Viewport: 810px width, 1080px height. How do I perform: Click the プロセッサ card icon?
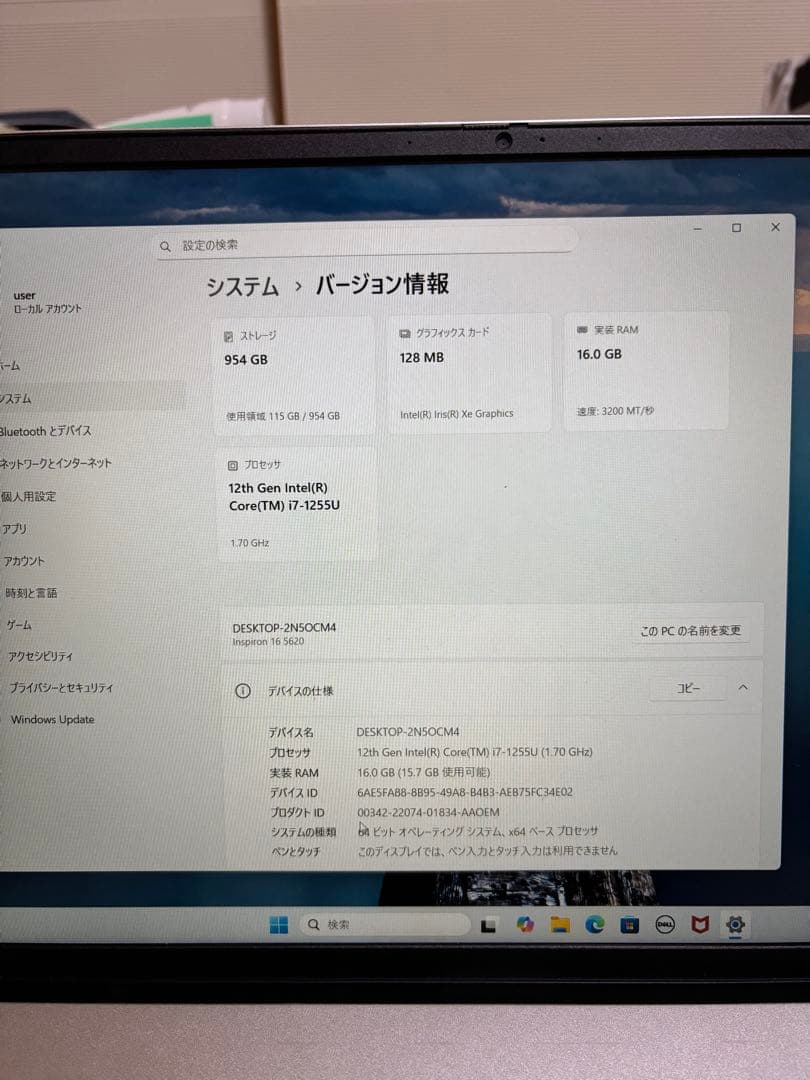click(232, 464)
